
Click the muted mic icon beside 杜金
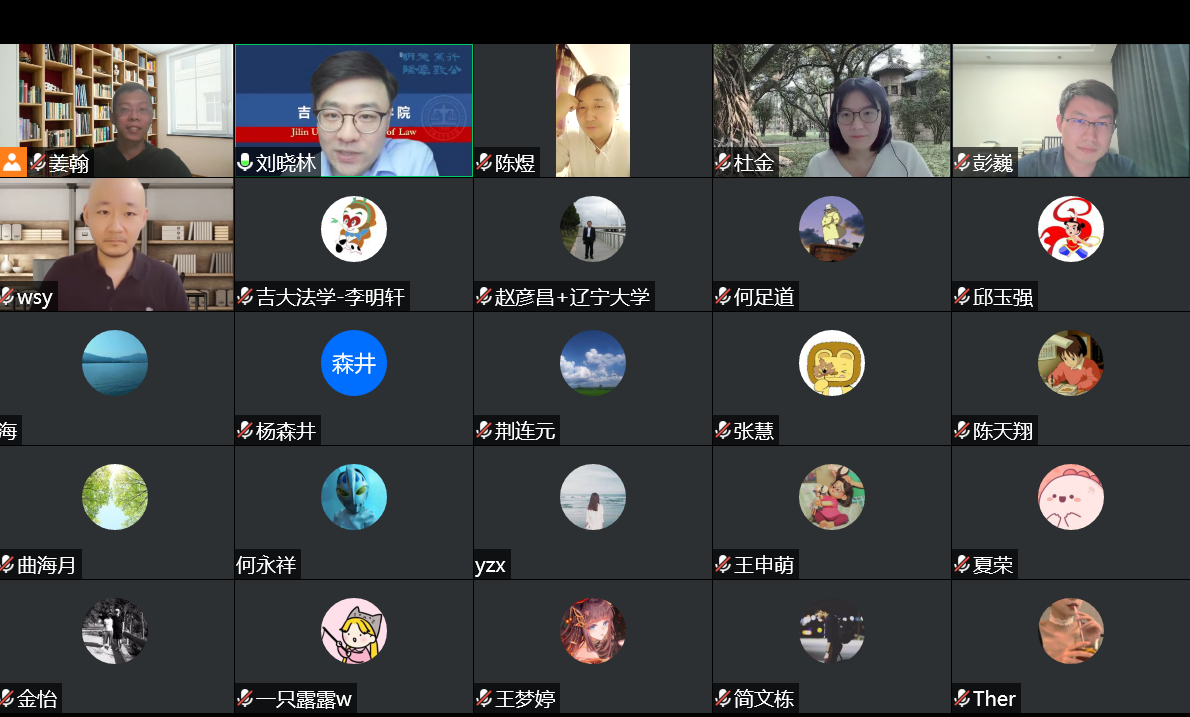(x=723, y=163)
